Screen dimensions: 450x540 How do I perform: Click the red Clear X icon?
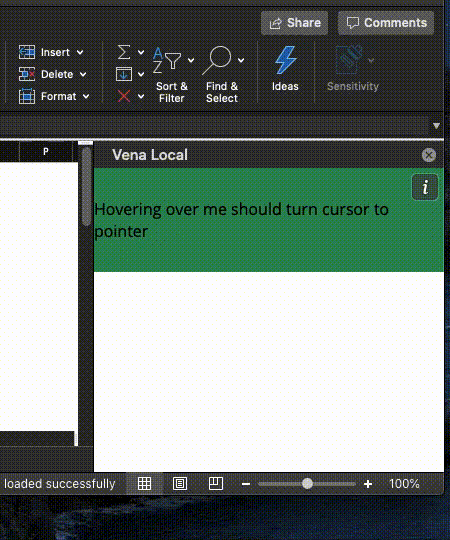point(124,96)
